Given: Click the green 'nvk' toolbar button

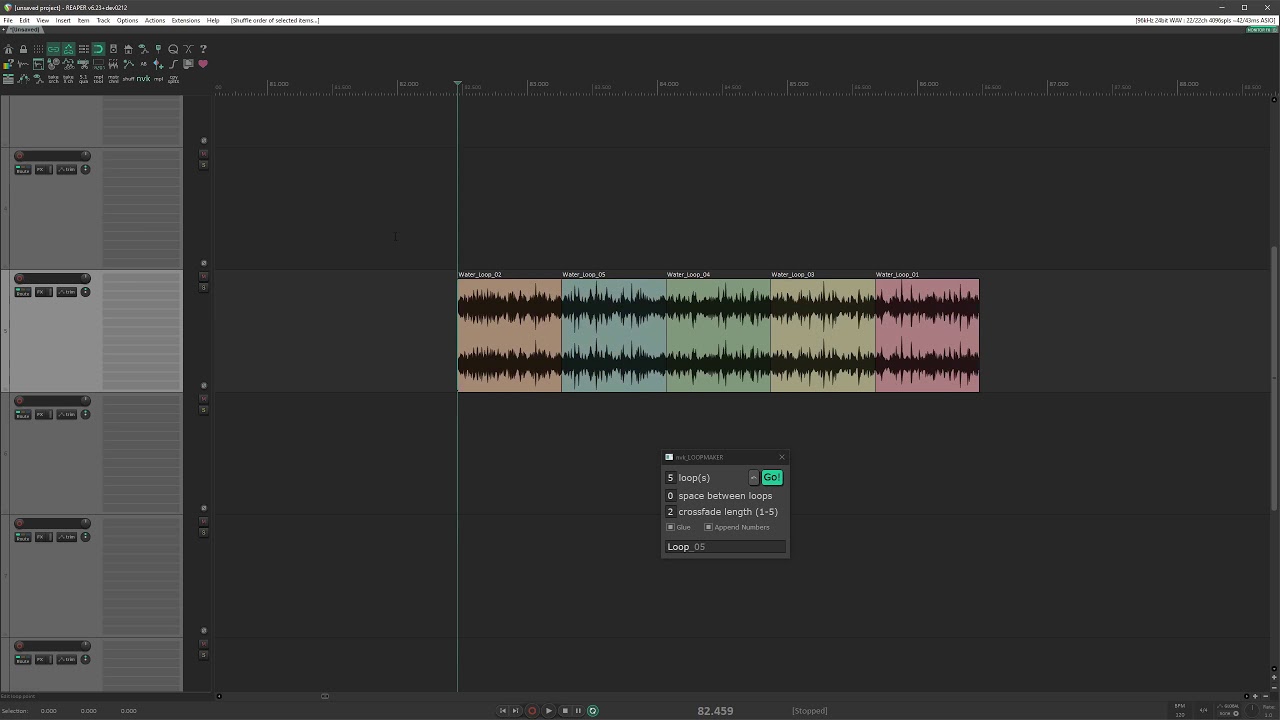Looking at the screenshot, I should coord(143,79).
